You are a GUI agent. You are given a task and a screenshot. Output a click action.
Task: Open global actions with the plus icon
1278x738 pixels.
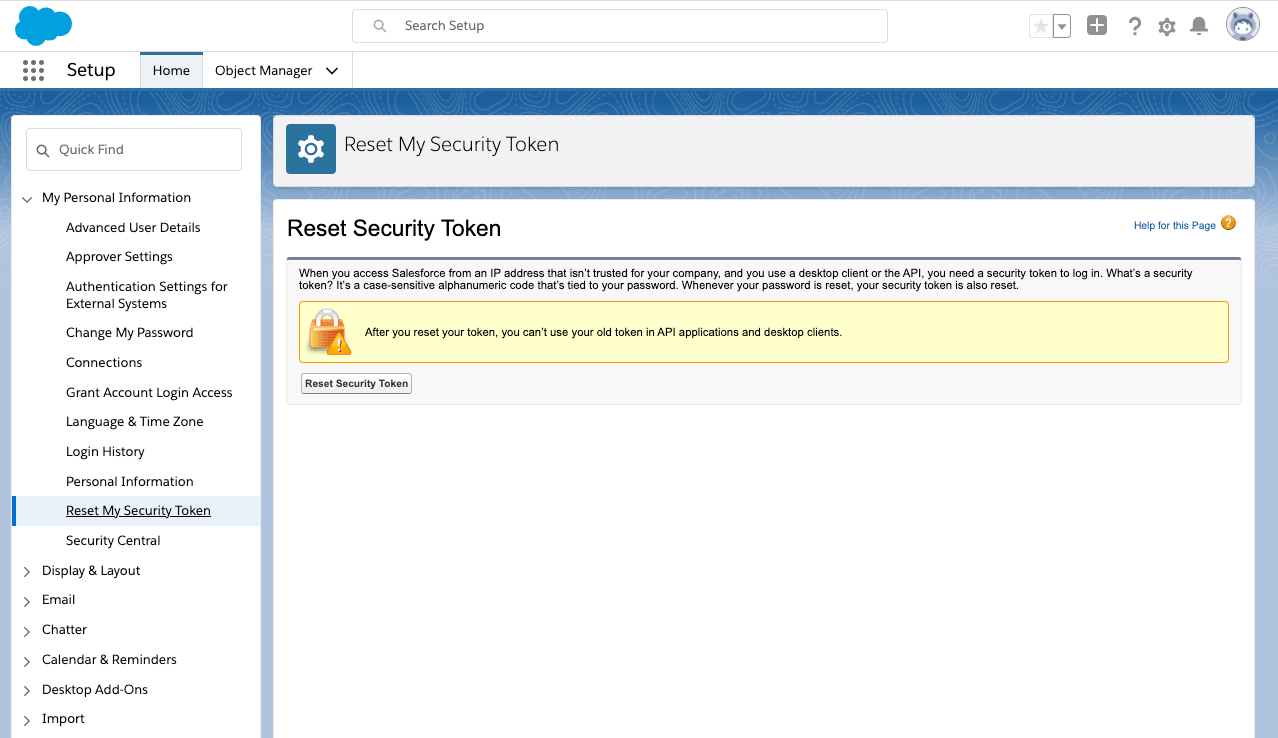tap(1096, 25)
